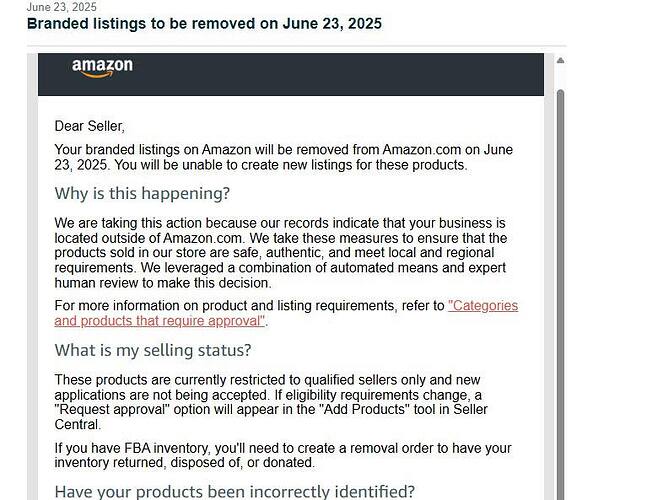Click the scrollbar track above the thumb

tap(560, 77)
